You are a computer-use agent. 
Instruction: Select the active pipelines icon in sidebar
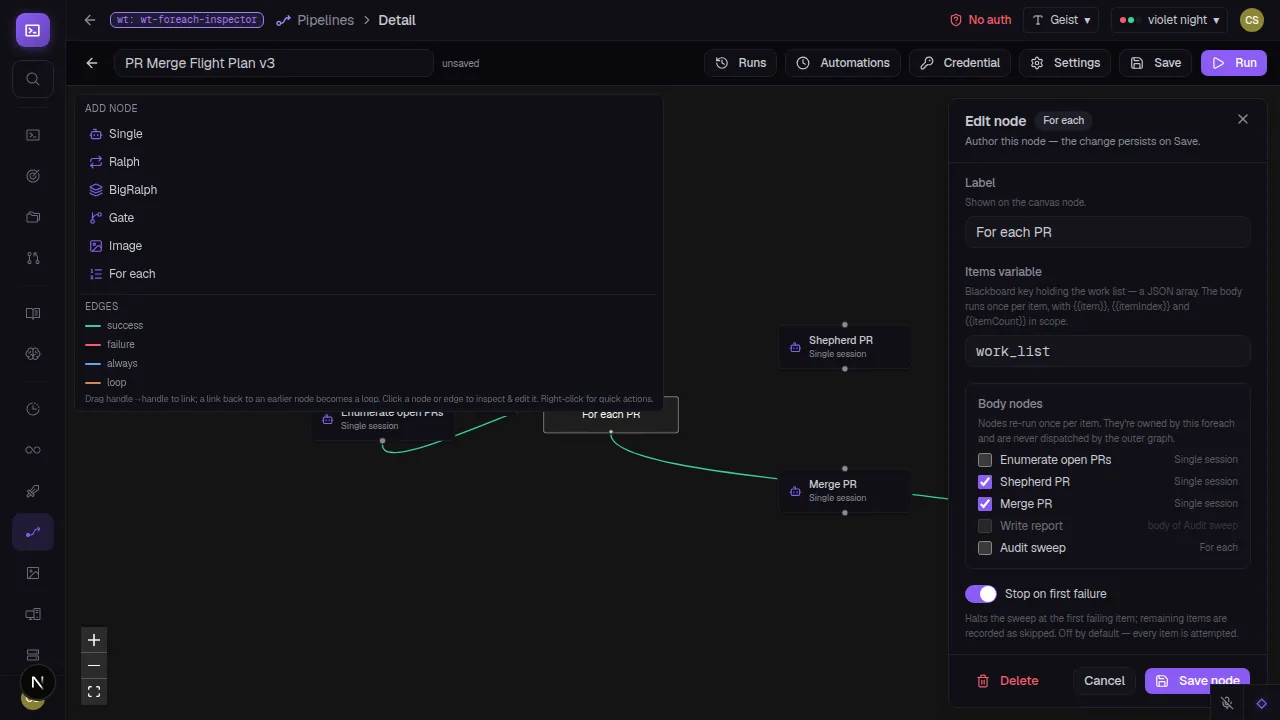tap(33, 532)
